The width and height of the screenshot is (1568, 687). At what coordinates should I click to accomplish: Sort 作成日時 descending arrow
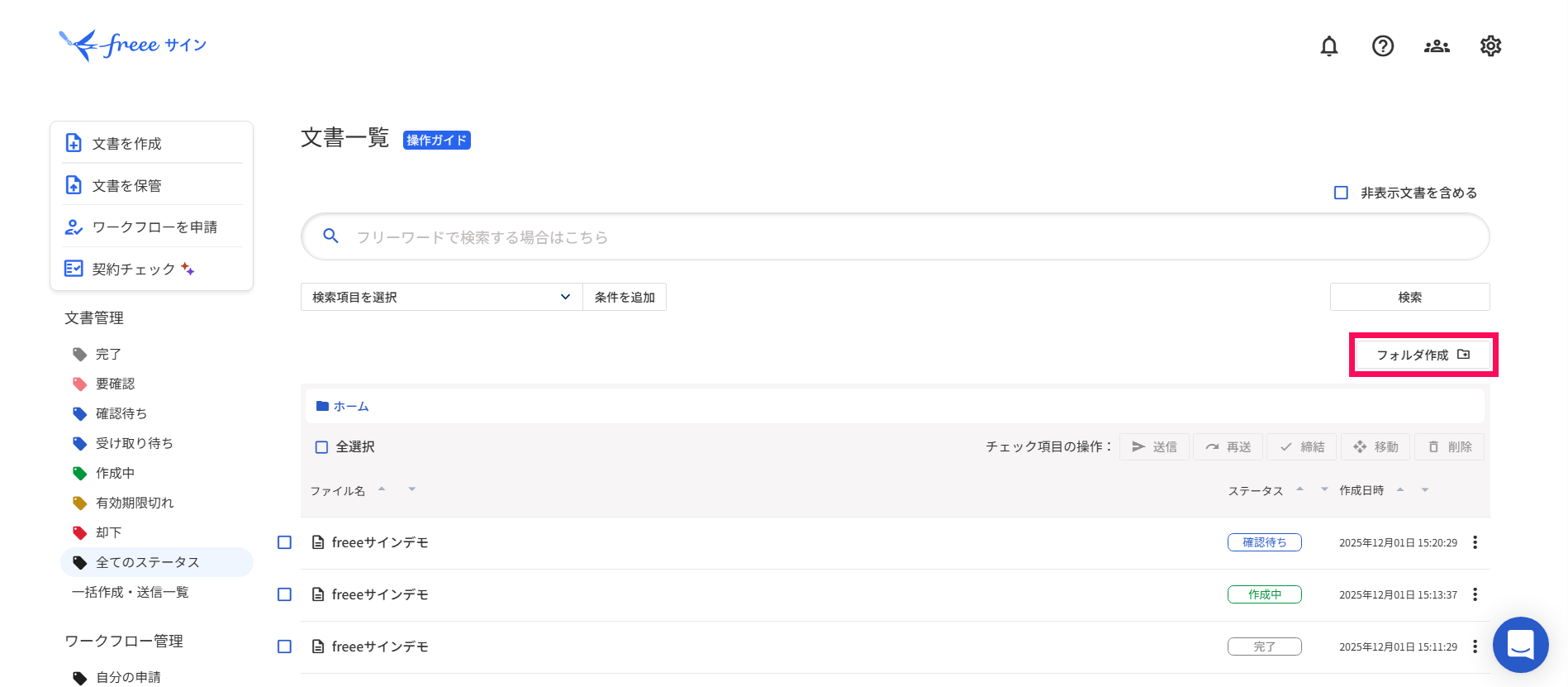[x=1425, y=489]
